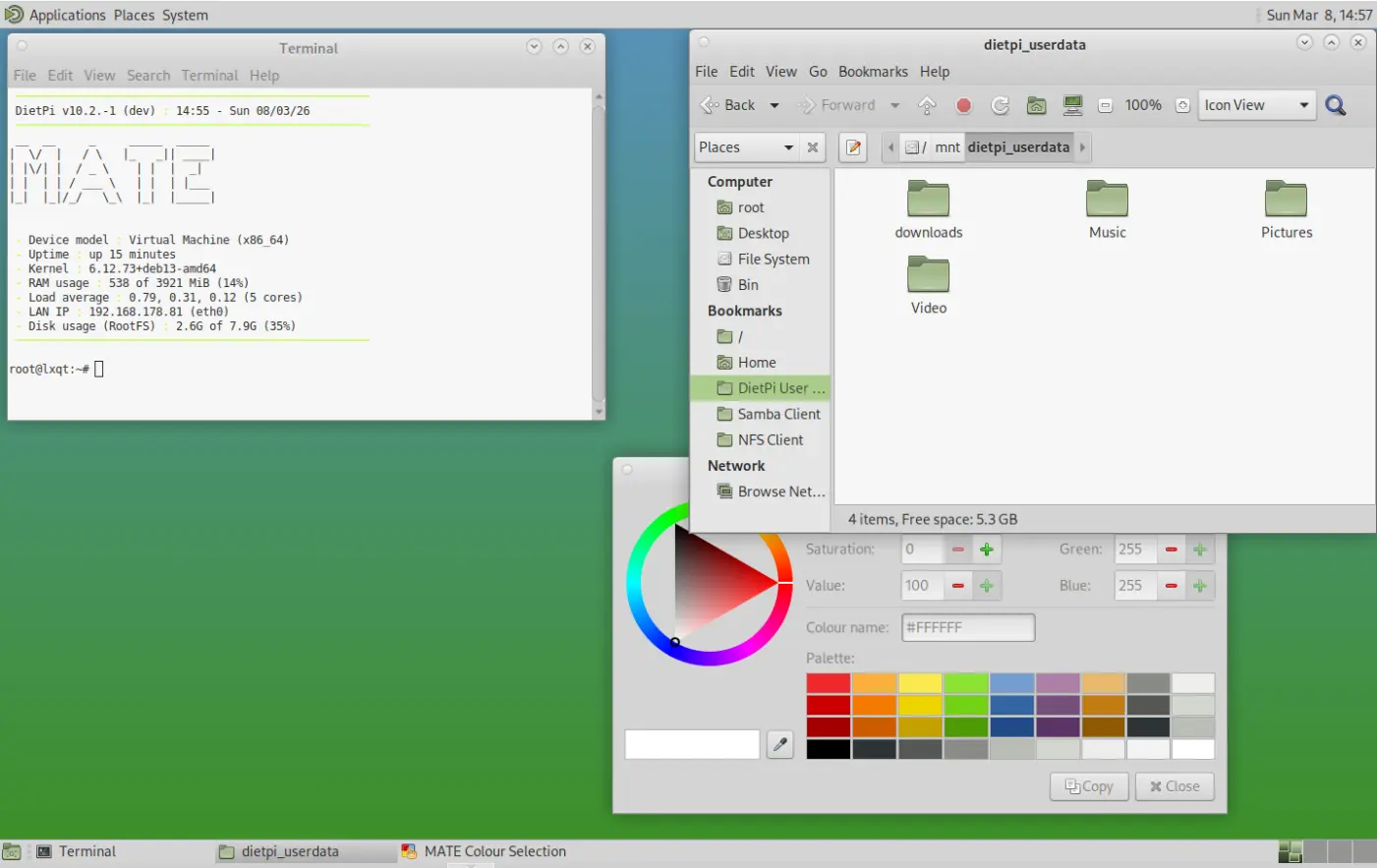Viewport: 1377px width, 868px height.
Task: Toggle text-based location bar edit button
Action: coord(853,147)
